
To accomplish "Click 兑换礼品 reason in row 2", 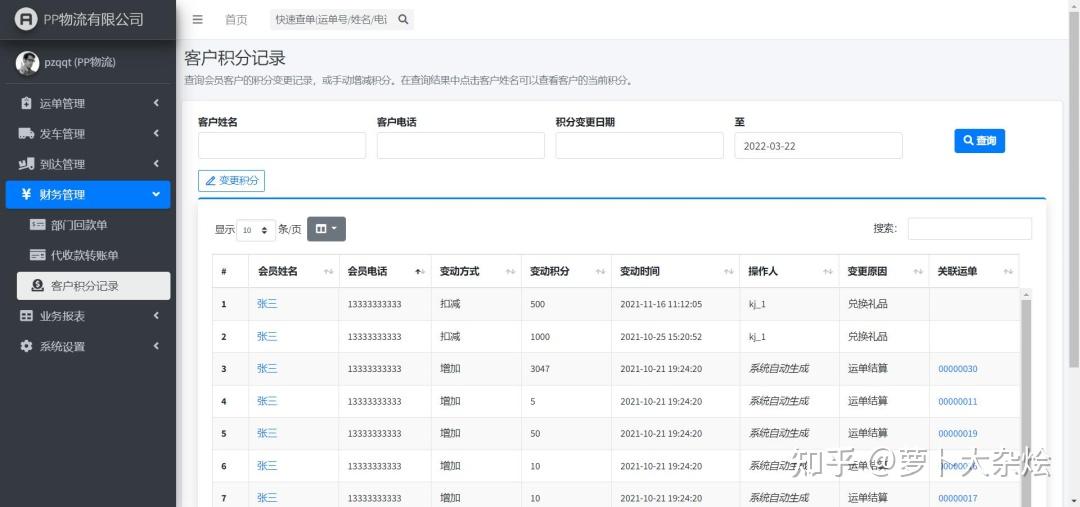I will pos(868,337).
